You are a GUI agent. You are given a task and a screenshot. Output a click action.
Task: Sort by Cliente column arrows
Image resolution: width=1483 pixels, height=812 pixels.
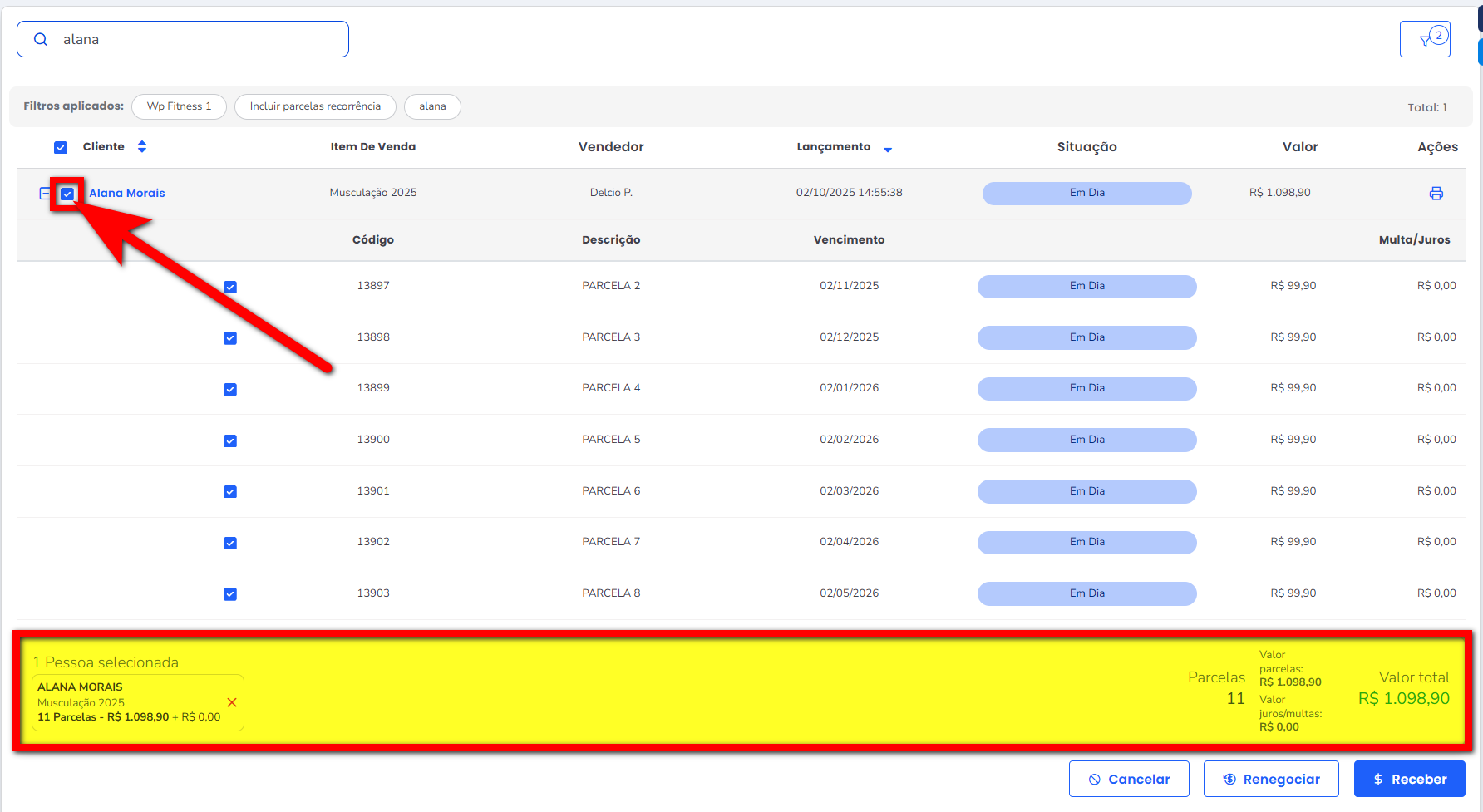click(142, 147)
